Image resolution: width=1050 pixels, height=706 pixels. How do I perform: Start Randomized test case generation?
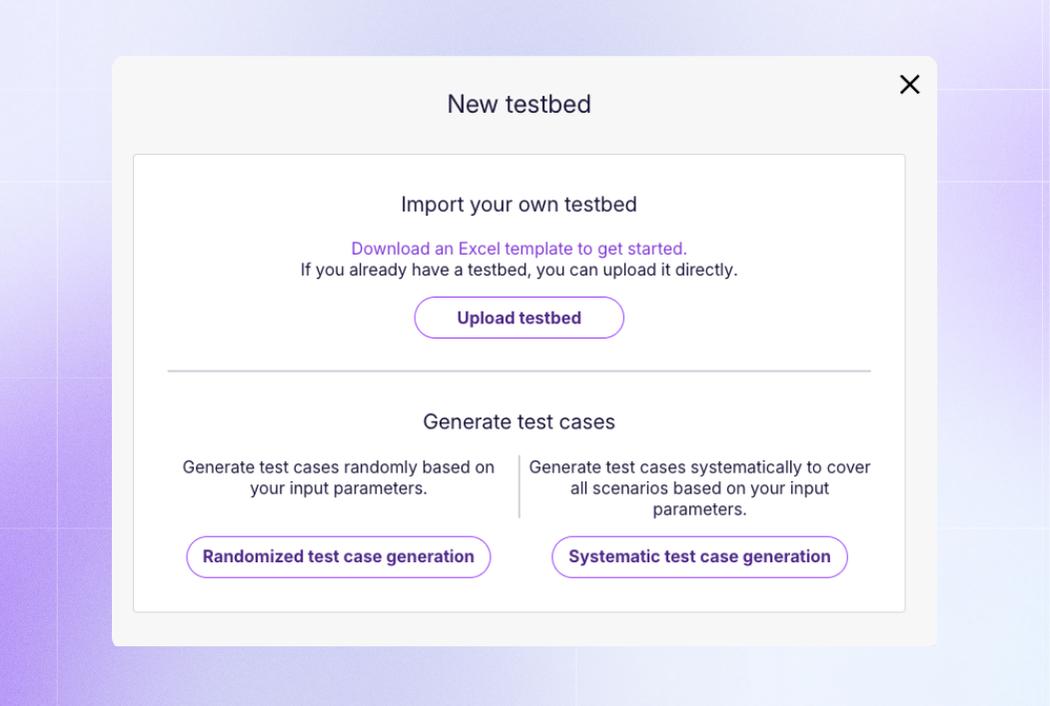coord(338,557)
